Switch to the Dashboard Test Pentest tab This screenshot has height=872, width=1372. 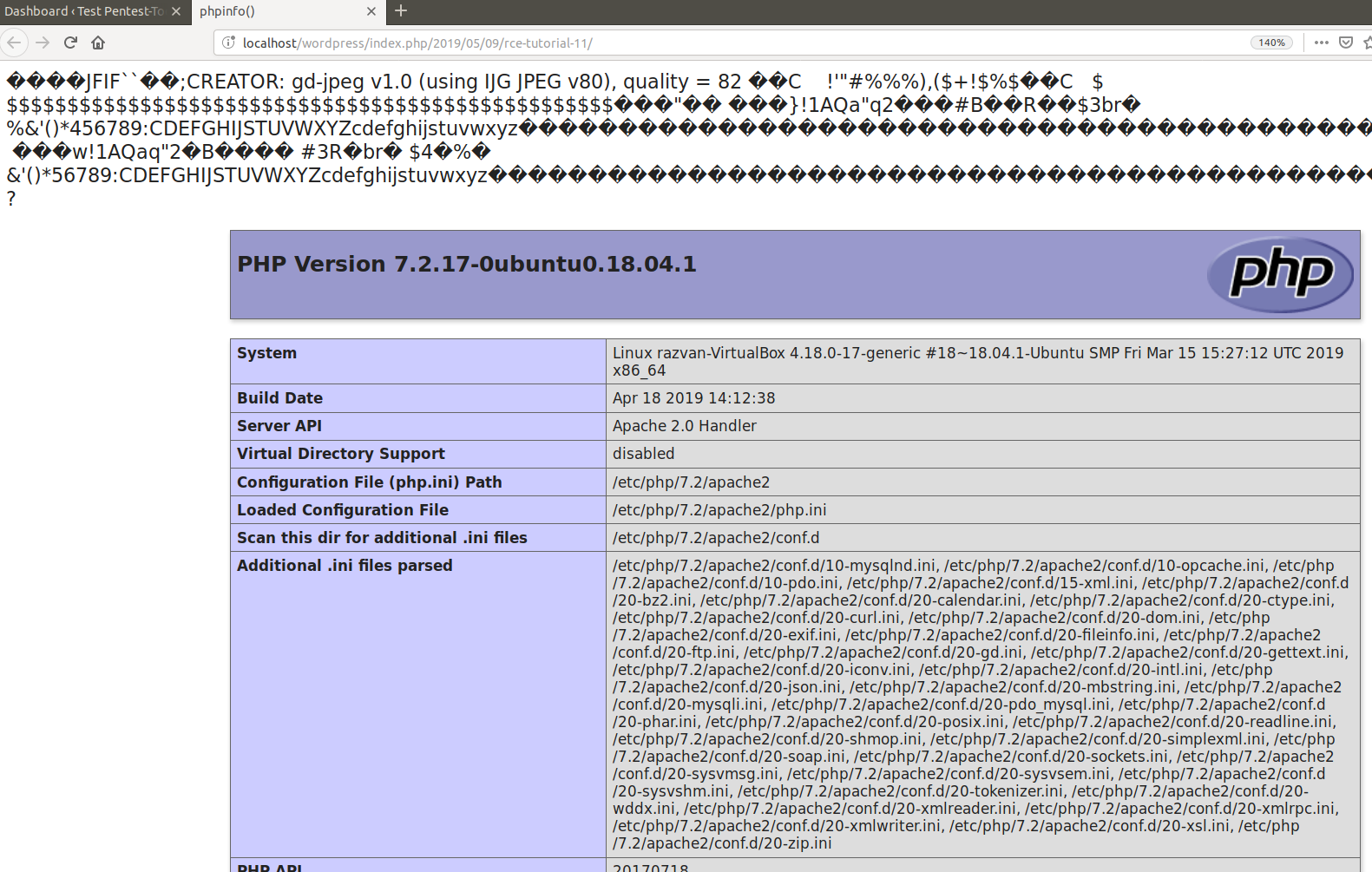coord(84,11)
